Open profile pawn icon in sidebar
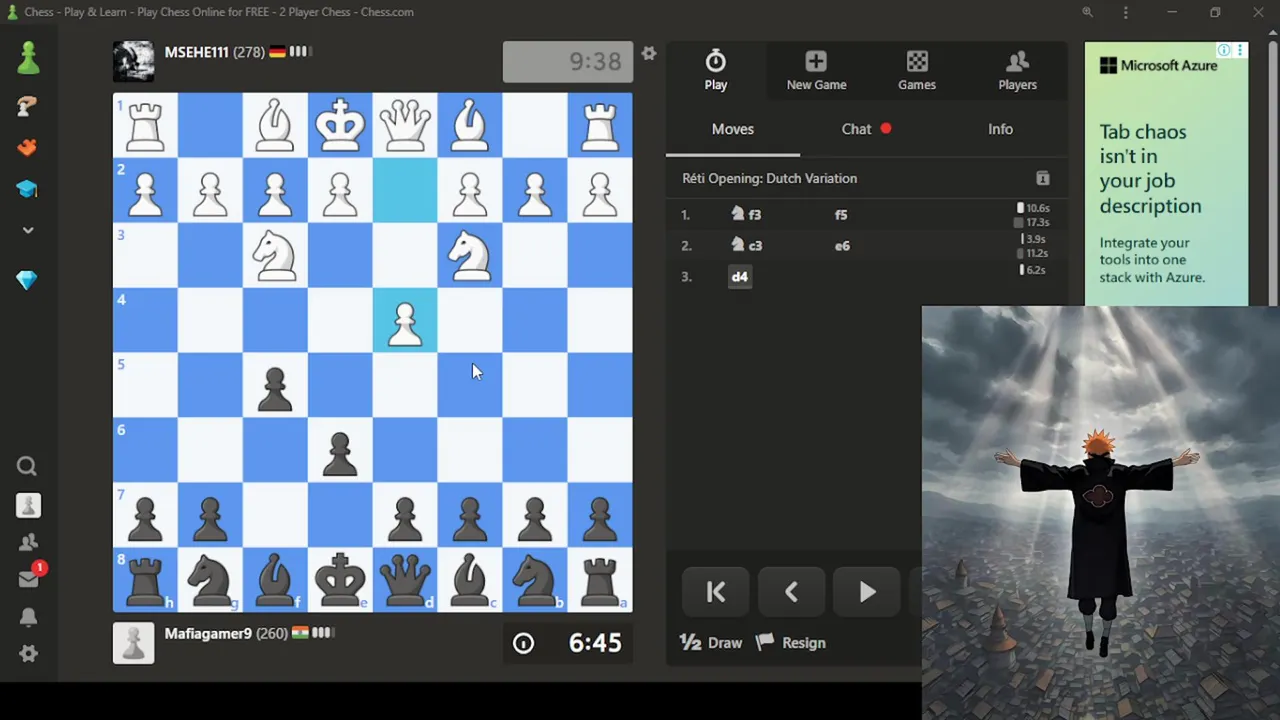The height and width of the screenshot is (720, 1280). [x=28, y=505]
